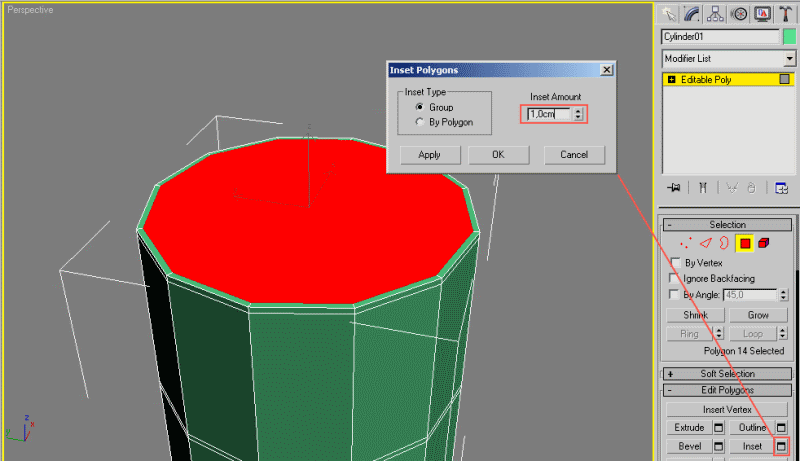Click Apply in Inset Polygons dialog

(x=430, y=155)
